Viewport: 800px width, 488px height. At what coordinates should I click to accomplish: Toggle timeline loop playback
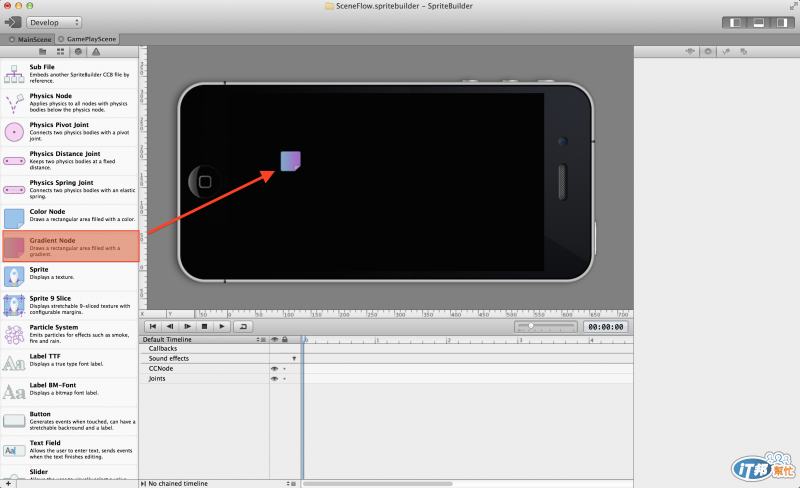point(243,326)
